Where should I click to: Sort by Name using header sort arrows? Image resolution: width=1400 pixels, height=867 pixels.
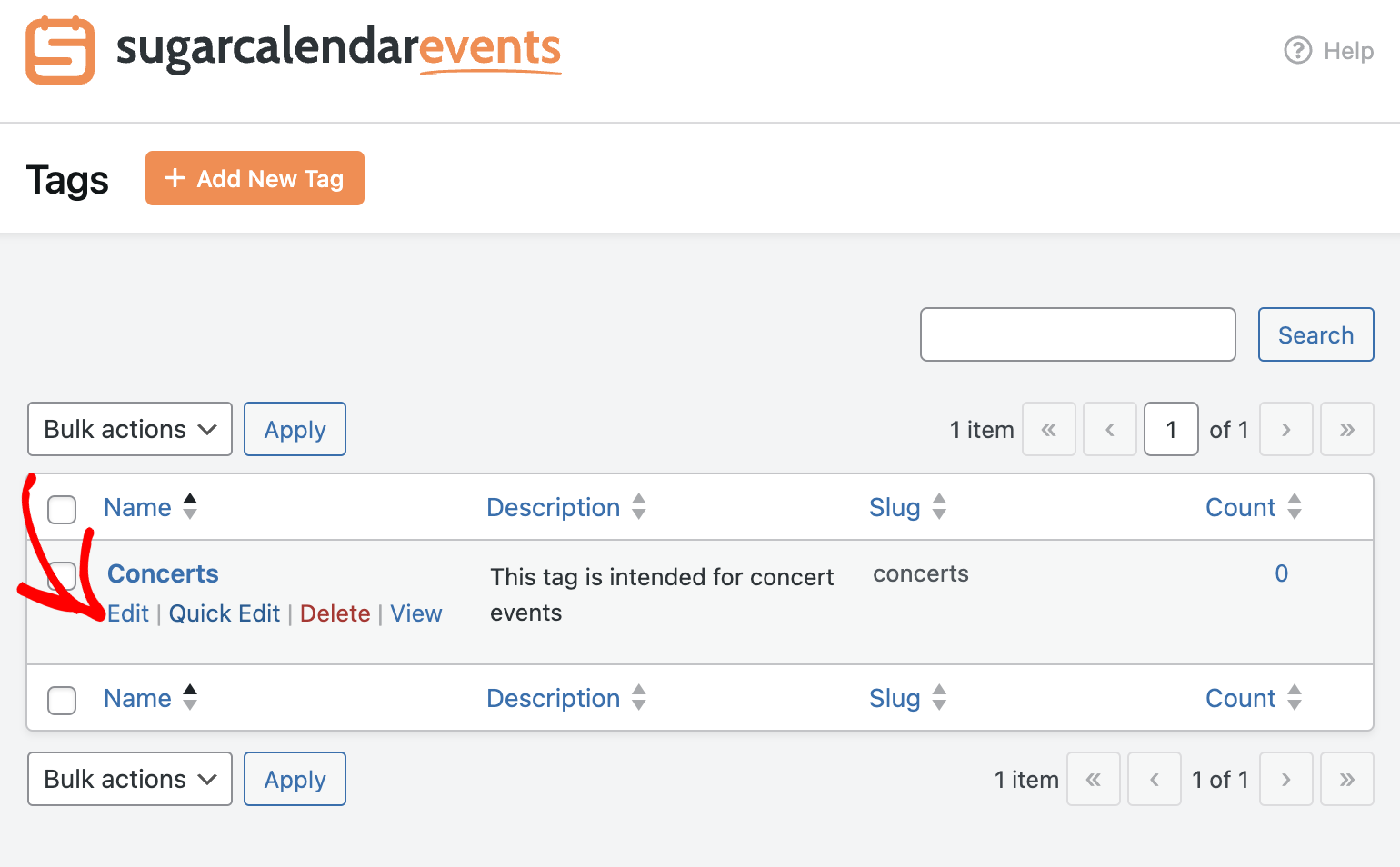(x=190, y=506)
